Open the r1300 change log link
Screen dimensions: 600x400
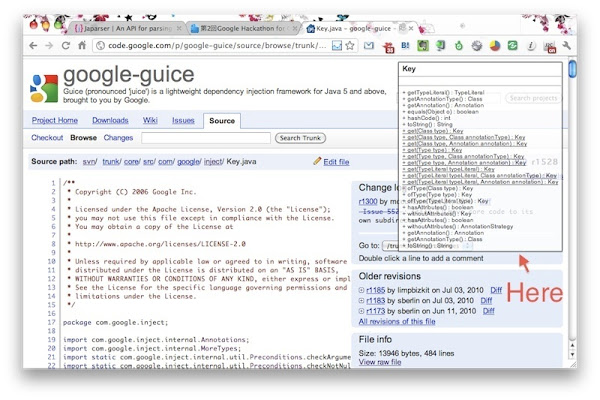pos(368,201)
